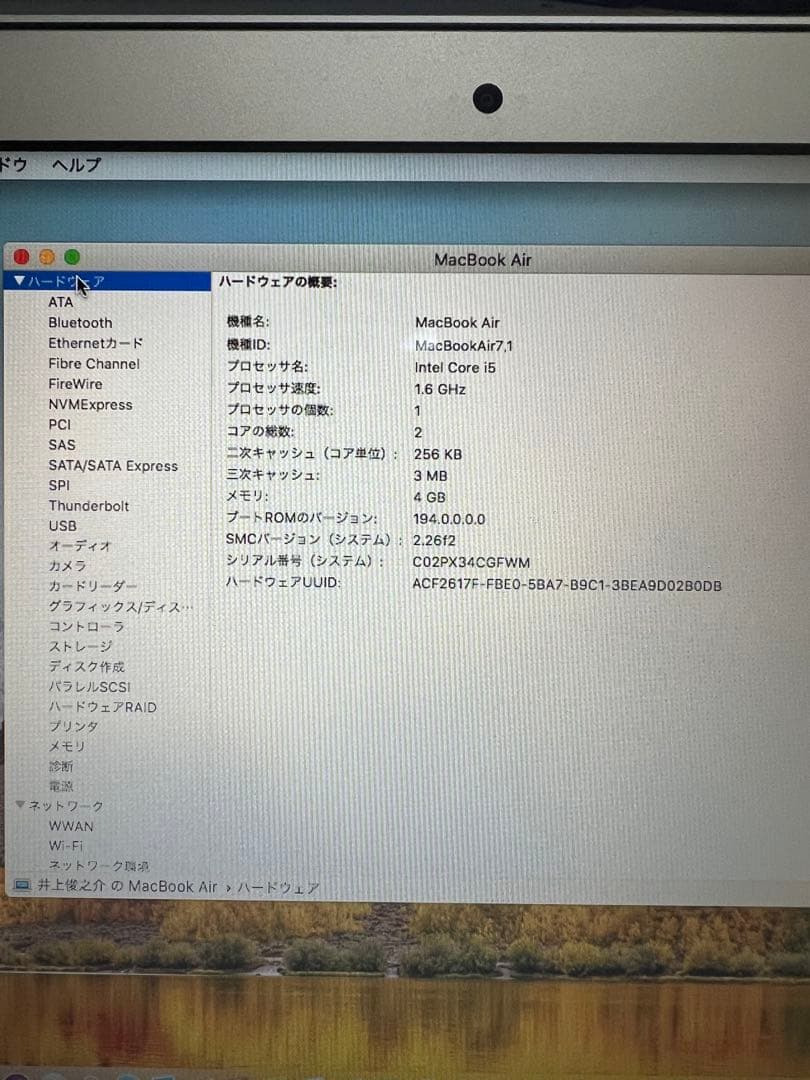Click the green zoom window button
The height and width of the screenshot is (1080, 810).
(72, 258)
